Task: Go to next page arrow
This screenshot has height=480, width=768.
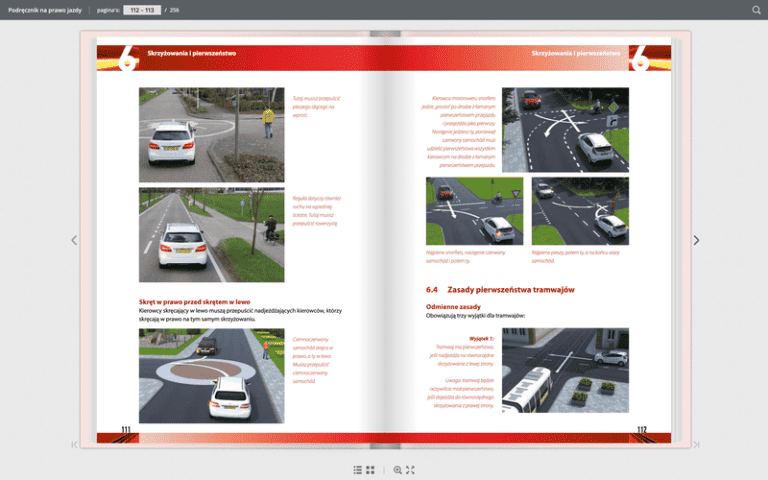Action: 696,240
